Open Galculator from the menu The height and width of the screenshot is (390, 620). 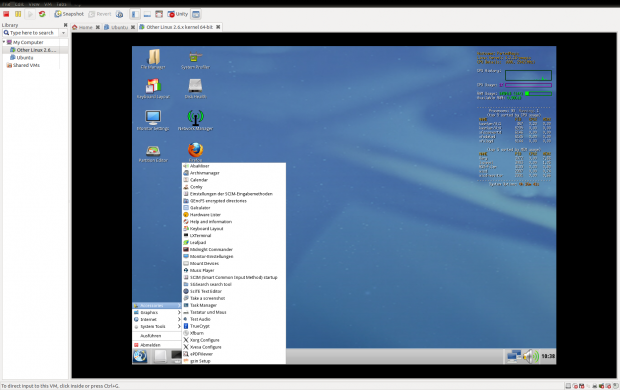234,208
